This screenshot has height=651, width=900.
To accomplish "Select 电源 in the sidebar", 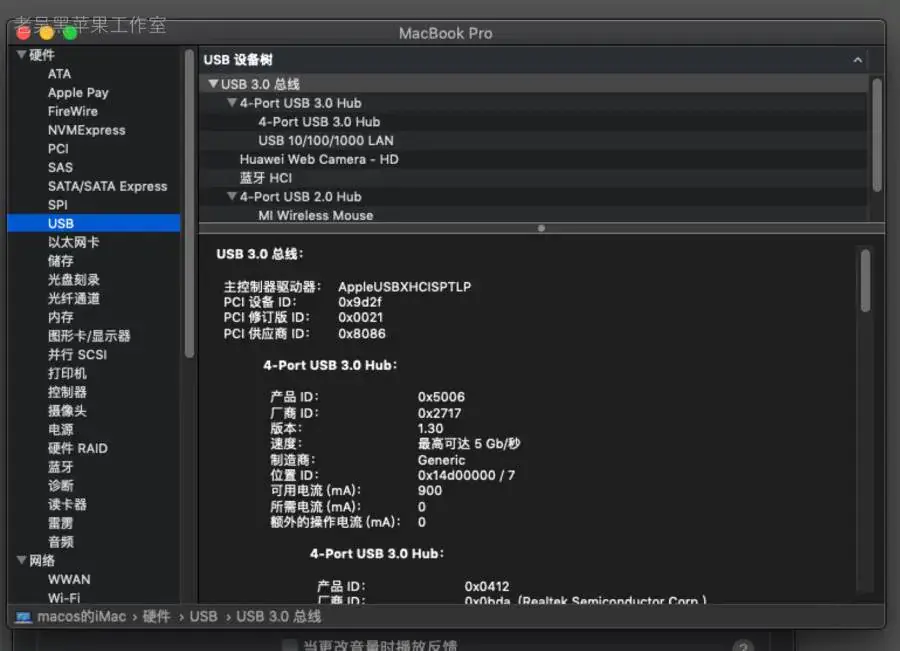I will point(61,429).
